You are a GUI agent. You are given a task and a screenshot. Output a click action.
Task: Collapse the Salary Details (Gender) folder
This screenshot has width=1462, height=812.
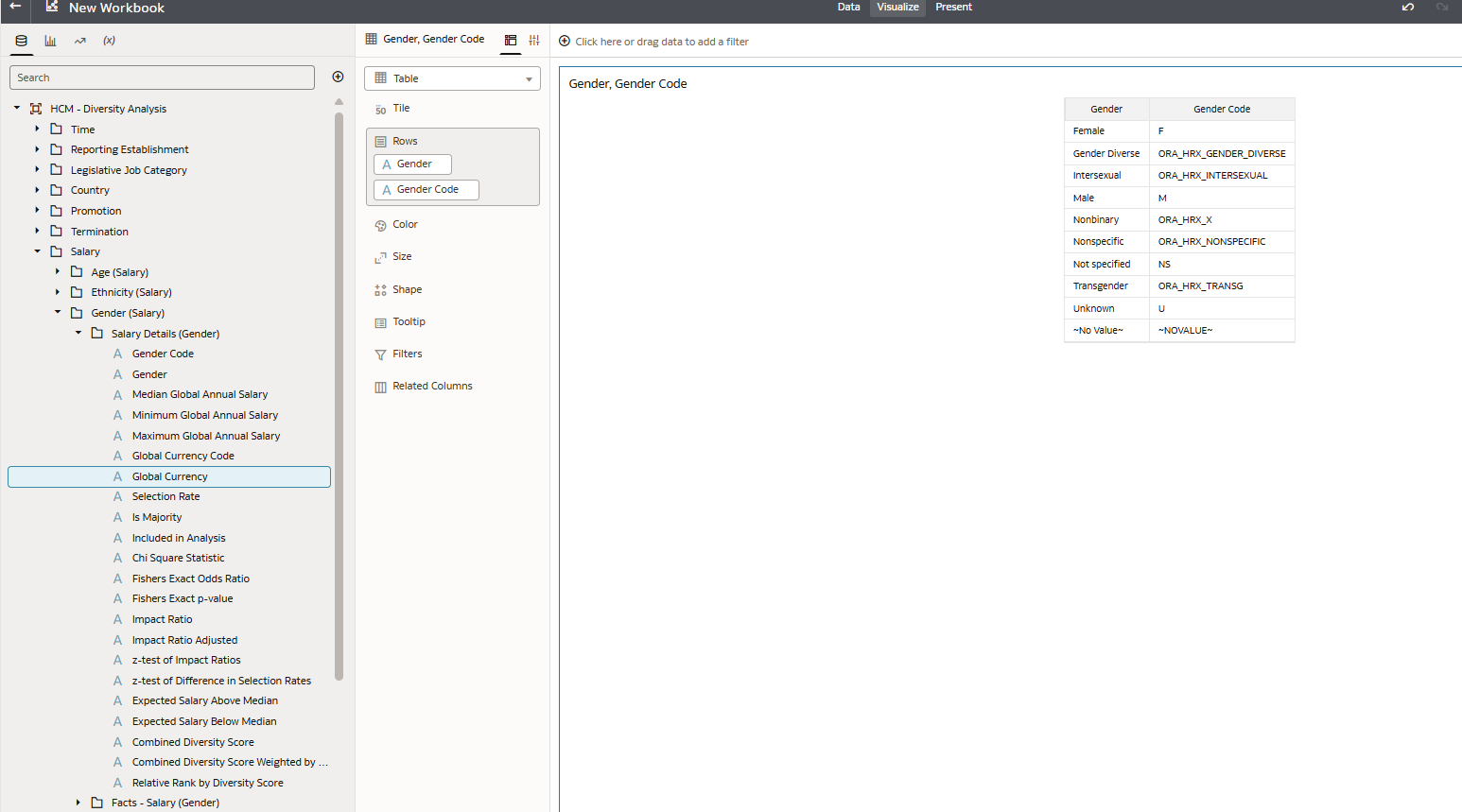[78, 333]
